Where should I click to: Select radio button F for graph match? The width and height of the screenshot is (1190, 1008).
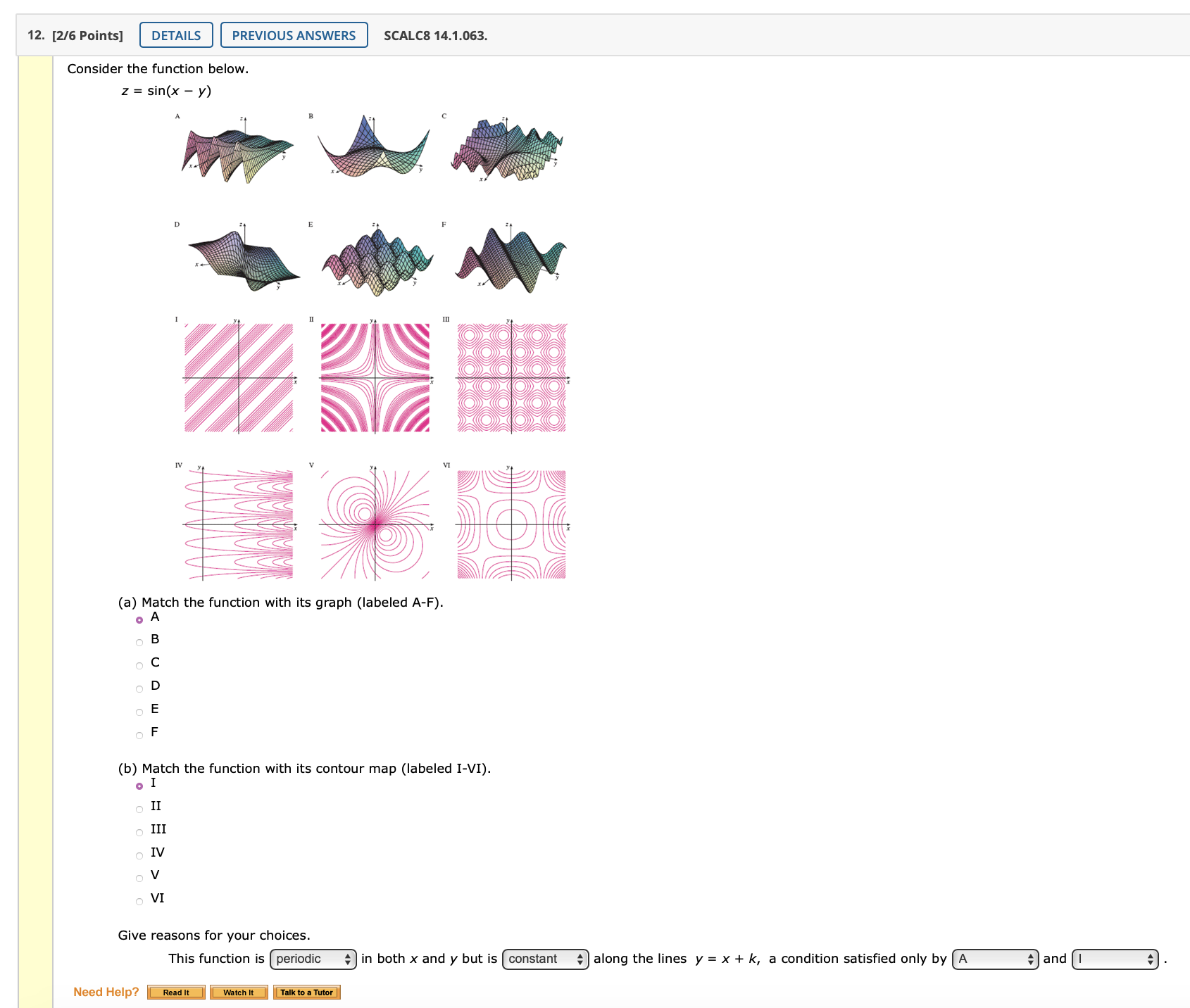139,733
